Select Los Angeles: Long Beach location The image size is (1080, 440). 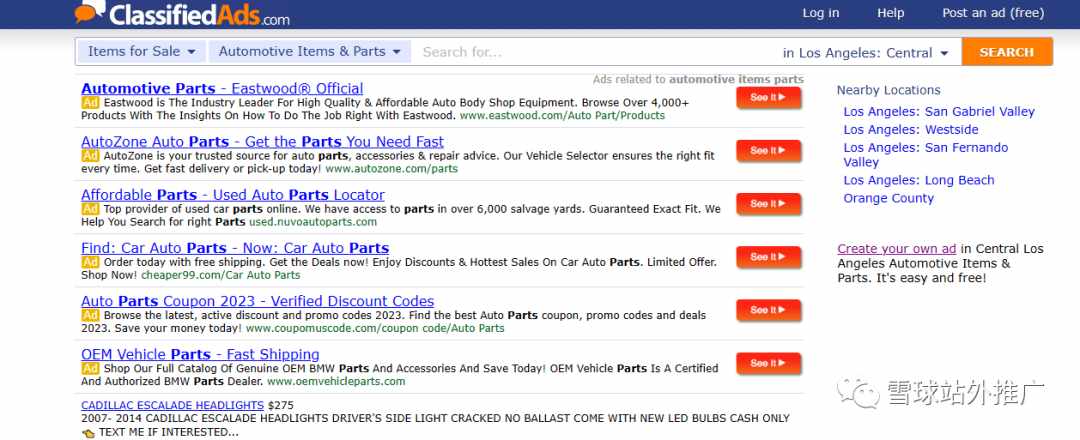919,180
